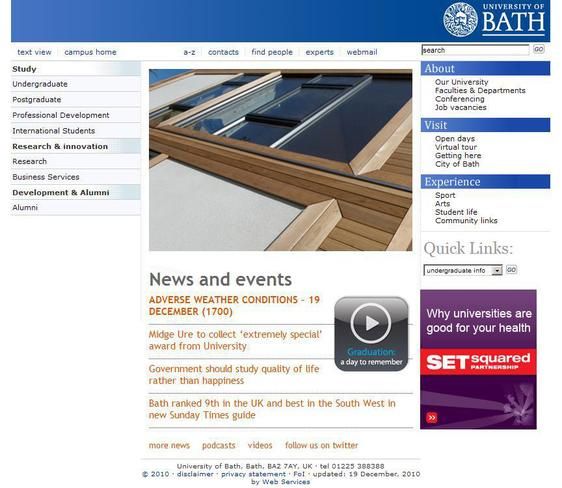Read Midge Ure award news story
This screenshot has height=488, width=562.
click(235, 340)
